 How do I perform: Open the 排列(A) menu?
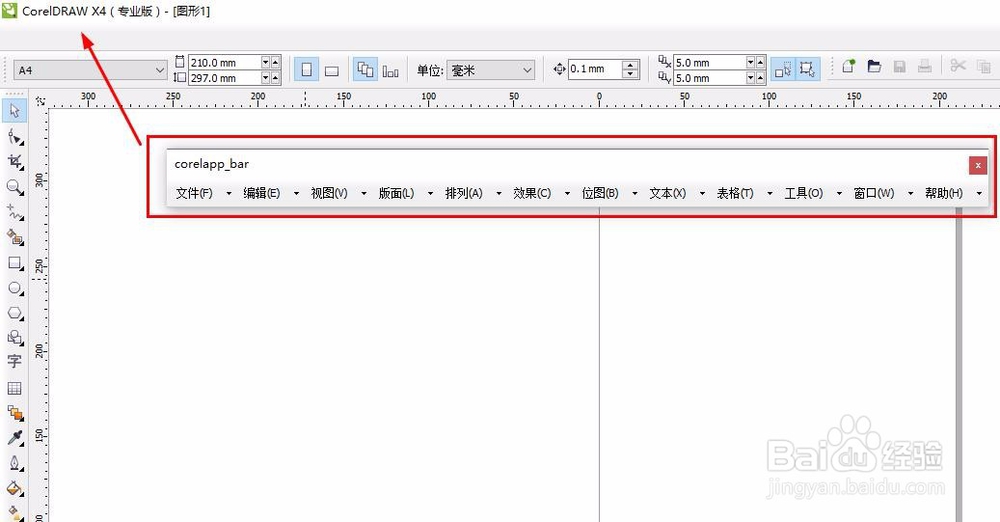point(464,193)
